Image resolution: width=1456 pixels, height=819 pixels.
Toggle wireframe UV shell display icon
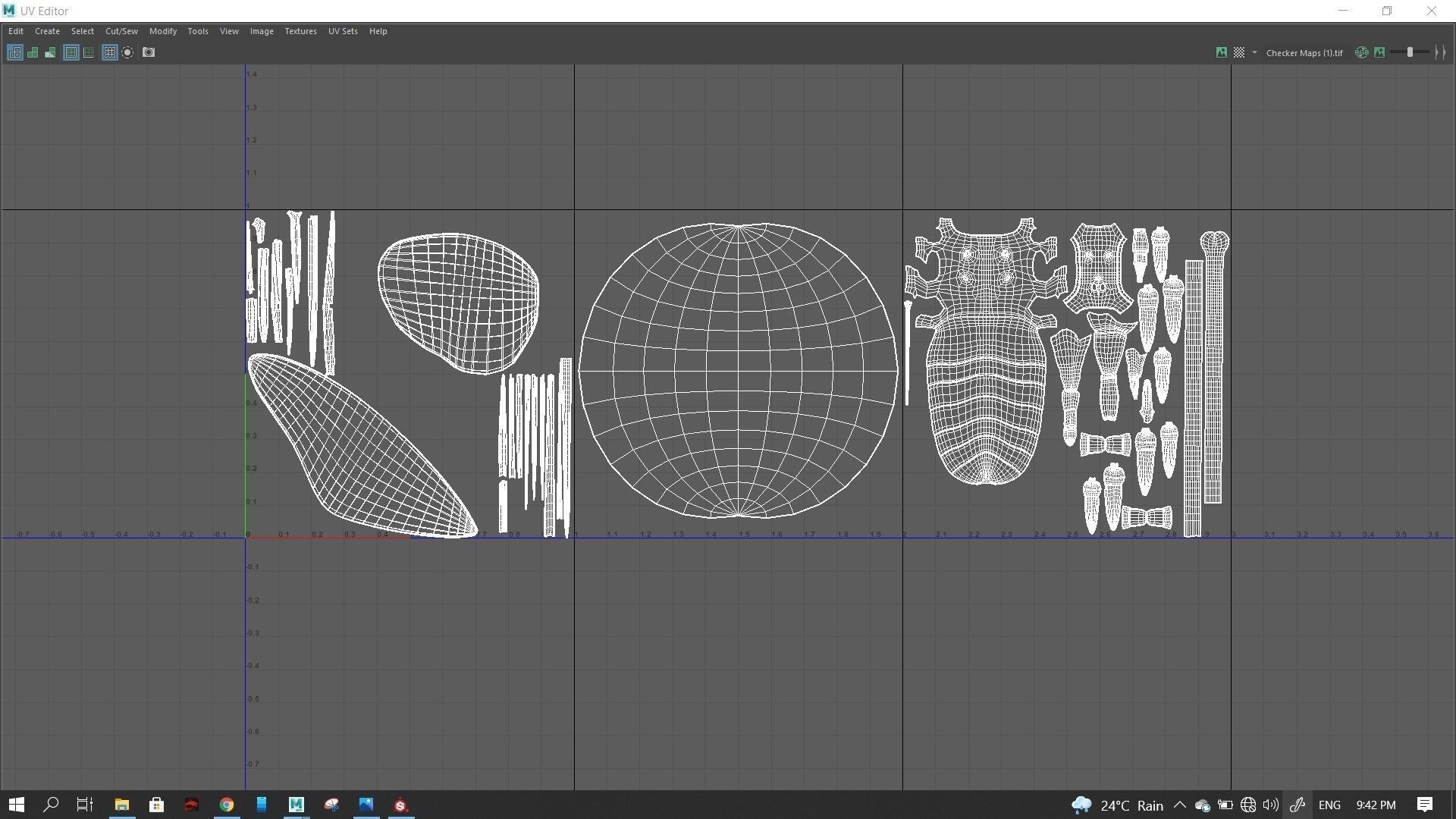click(14, 52)
